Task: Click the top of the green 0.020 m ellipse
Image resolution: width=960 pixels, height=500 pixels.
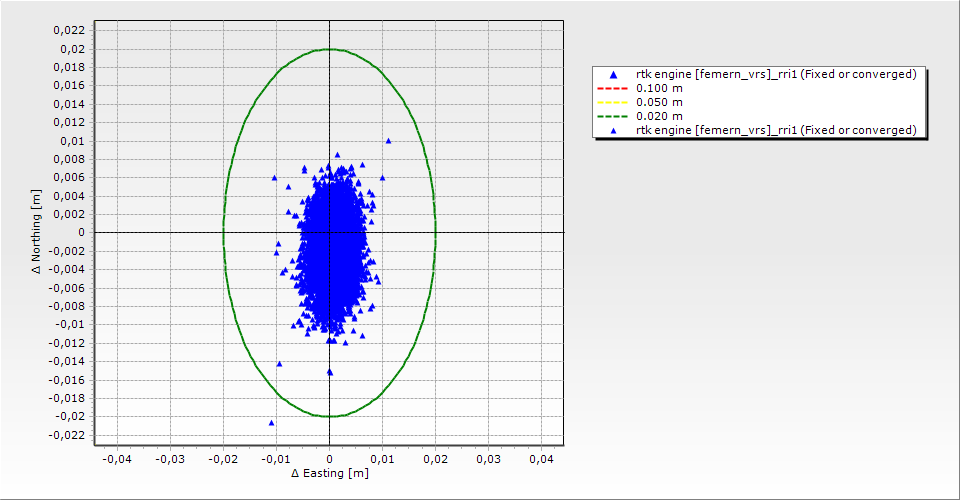Action: pyautogui.click(x=329, y=49)
